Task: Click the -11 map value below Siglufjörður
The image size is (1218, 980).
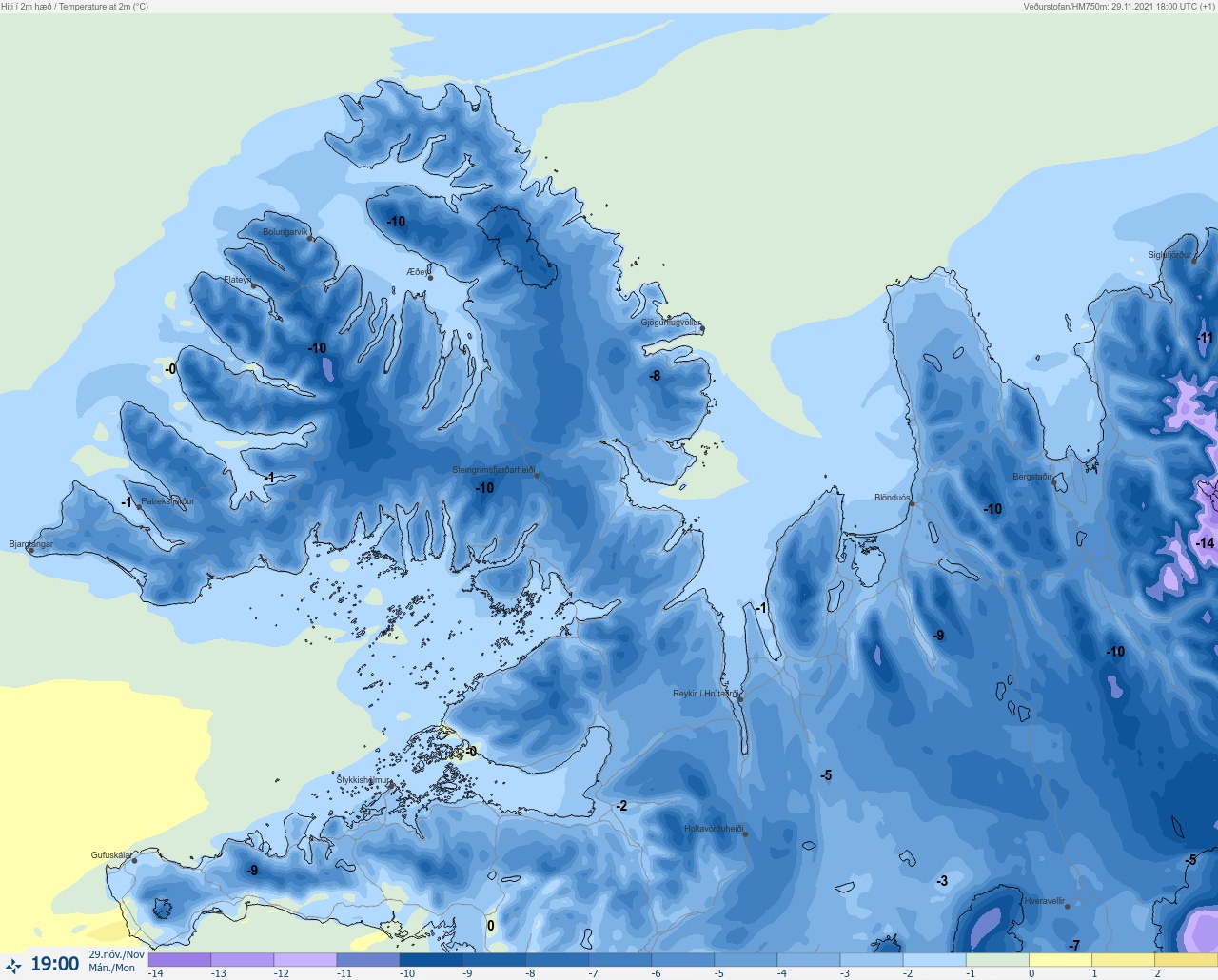Action: [x=1205, y=338]
